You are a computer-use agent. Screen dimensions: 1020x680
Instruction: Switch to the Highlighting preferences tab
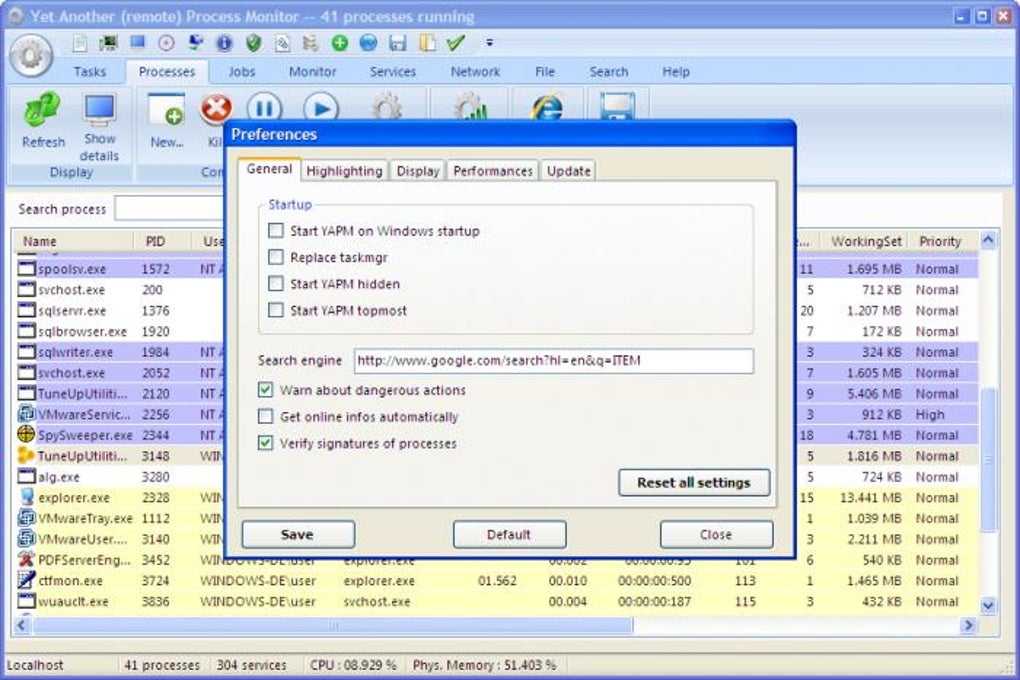click(x=344, y=171)
